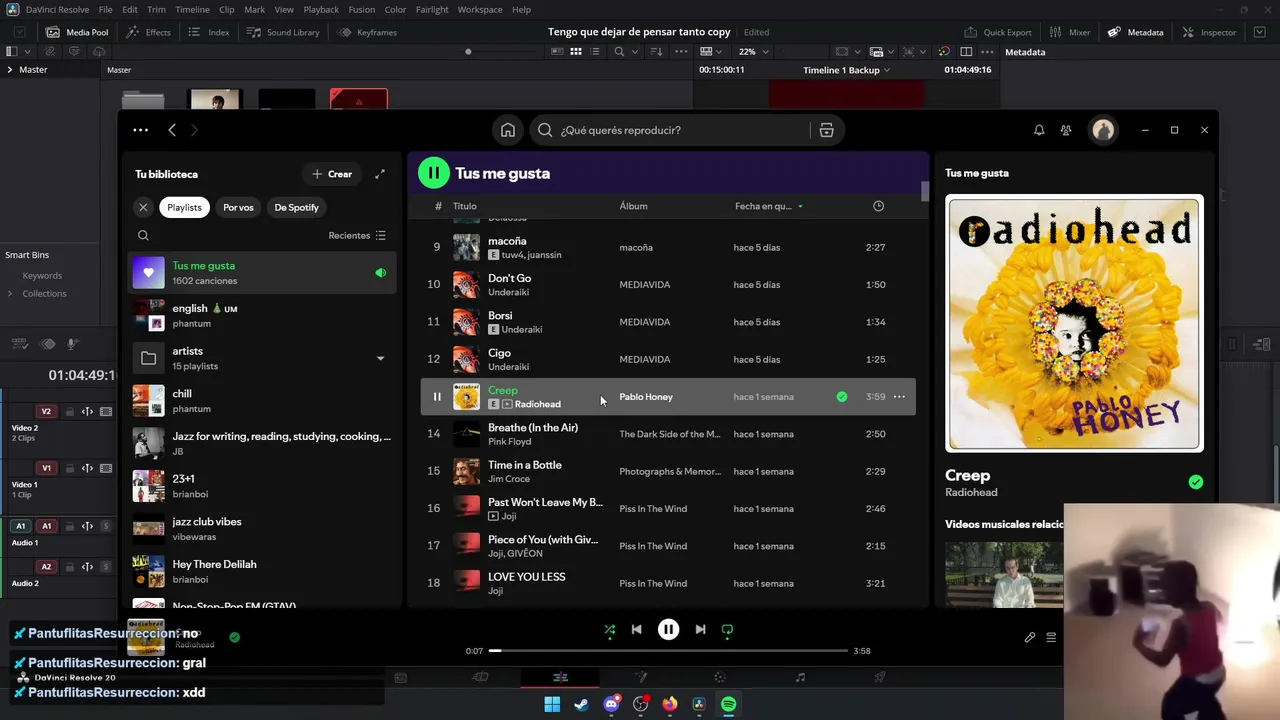Expand the artists folder arrow
The height and width of the screenshot is (720, 1280).
click(380, 358)
